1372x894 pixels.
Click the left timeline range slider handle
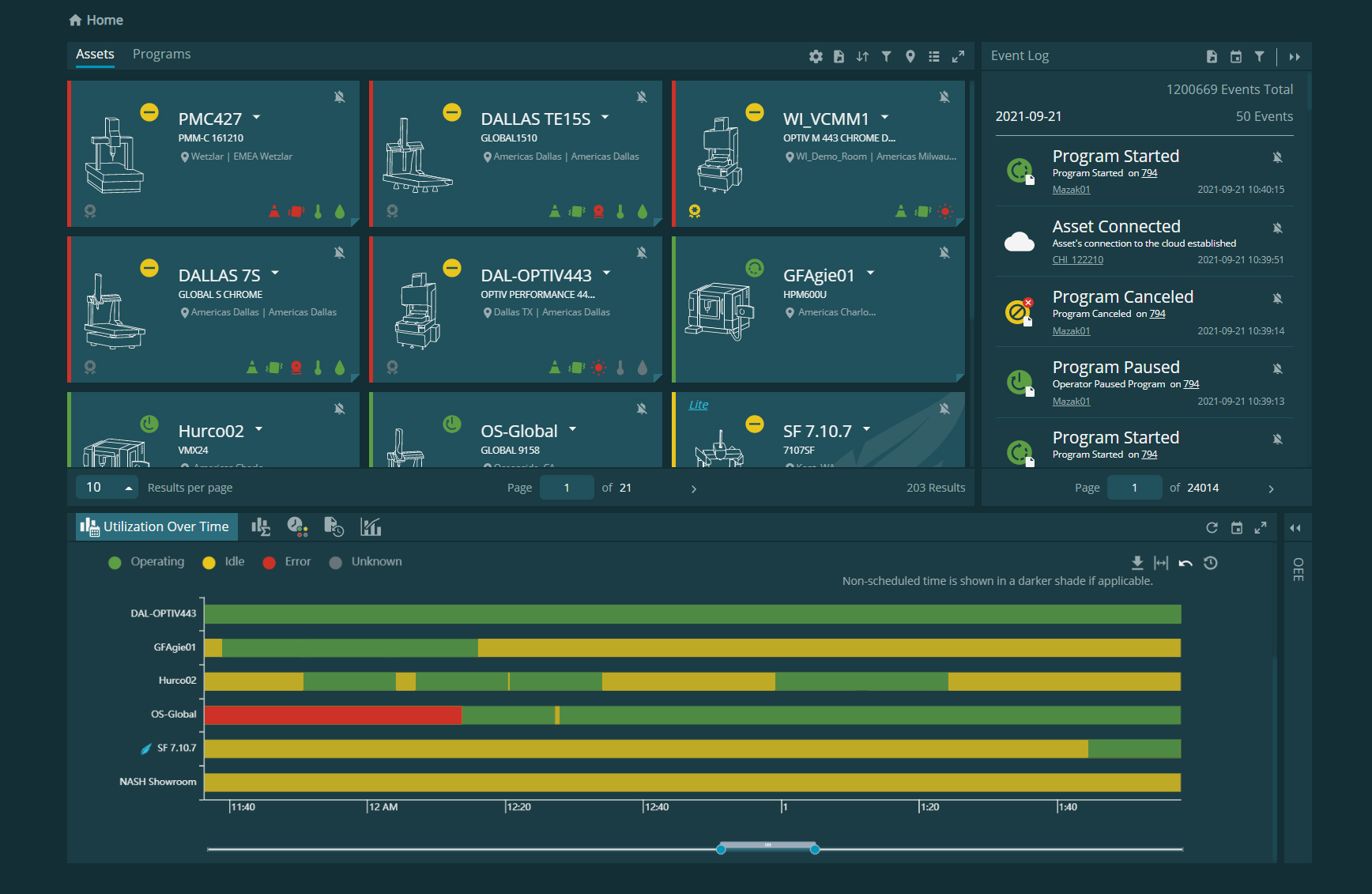pos(721,849)
